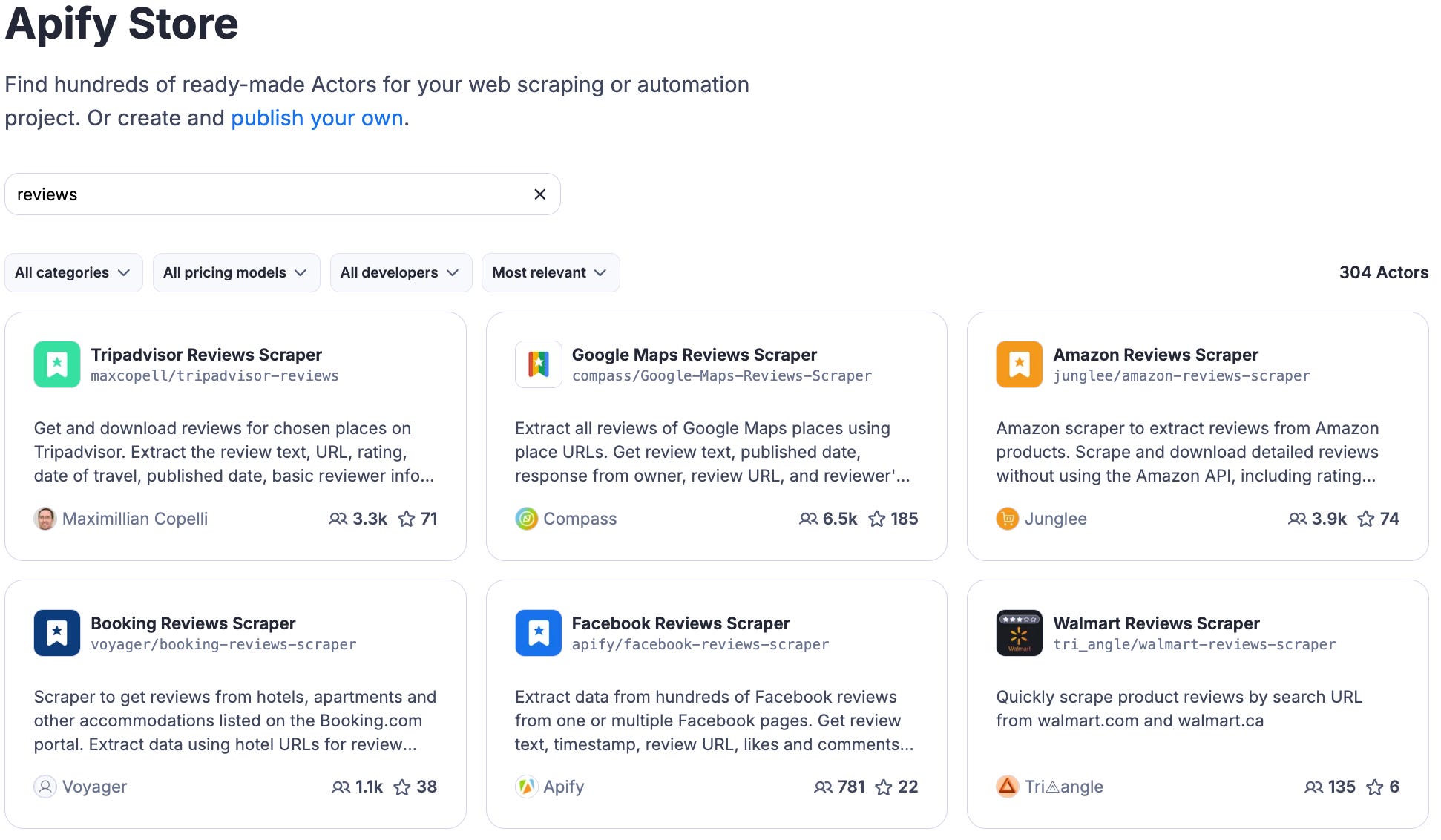Click the Compass developer name
The height and width of the screenshot is (840, 1441).
coord(580,519)
